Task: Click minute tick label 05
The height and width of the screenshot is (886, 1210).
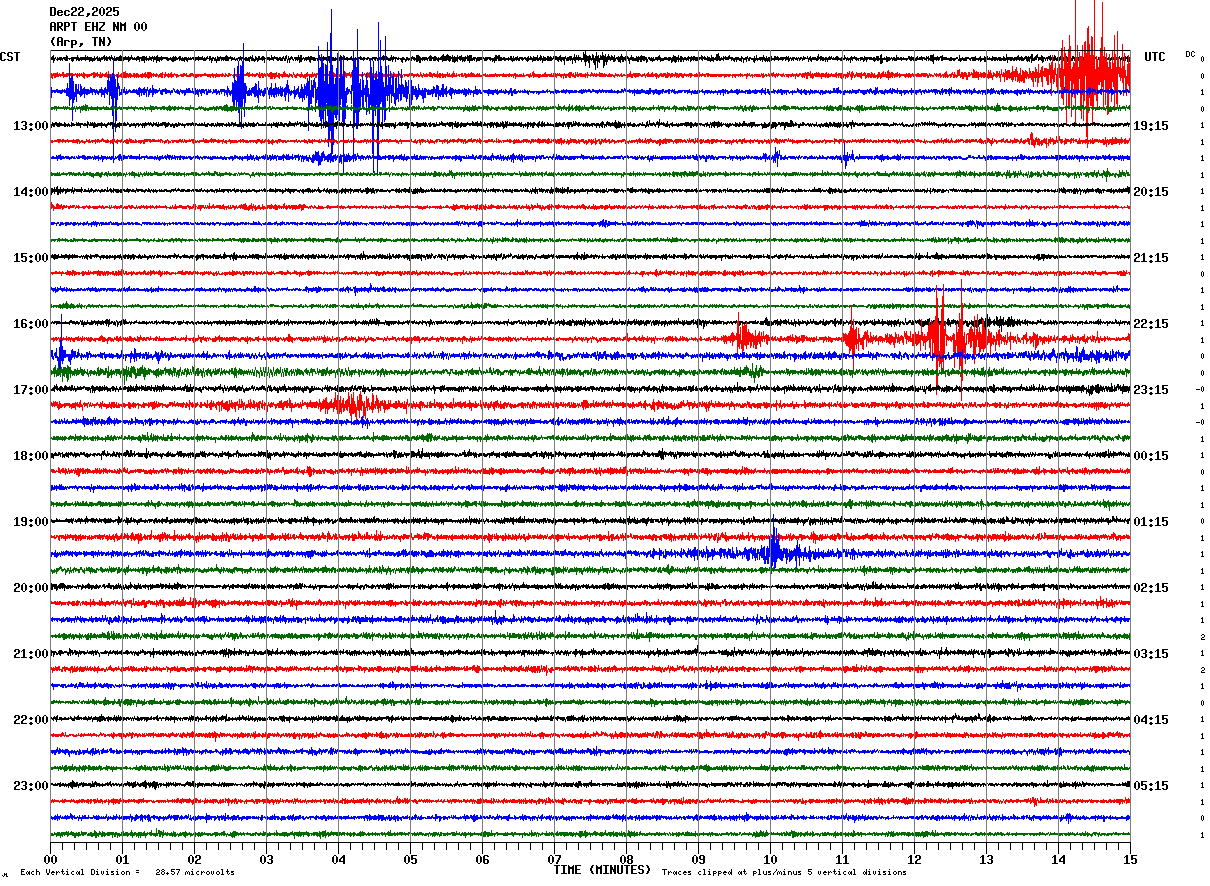Action: tap(410, 859)
